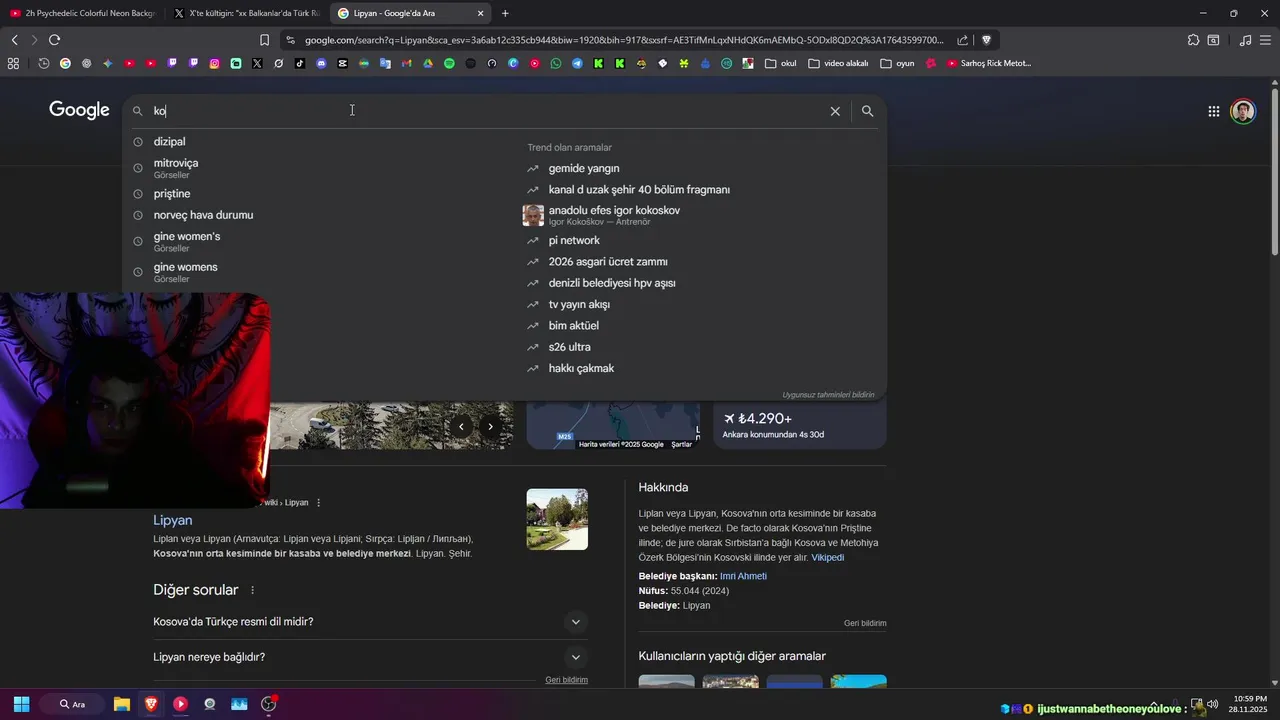
Task: Open the 'okul' bookmarks folder
Action: click(780, 63)
